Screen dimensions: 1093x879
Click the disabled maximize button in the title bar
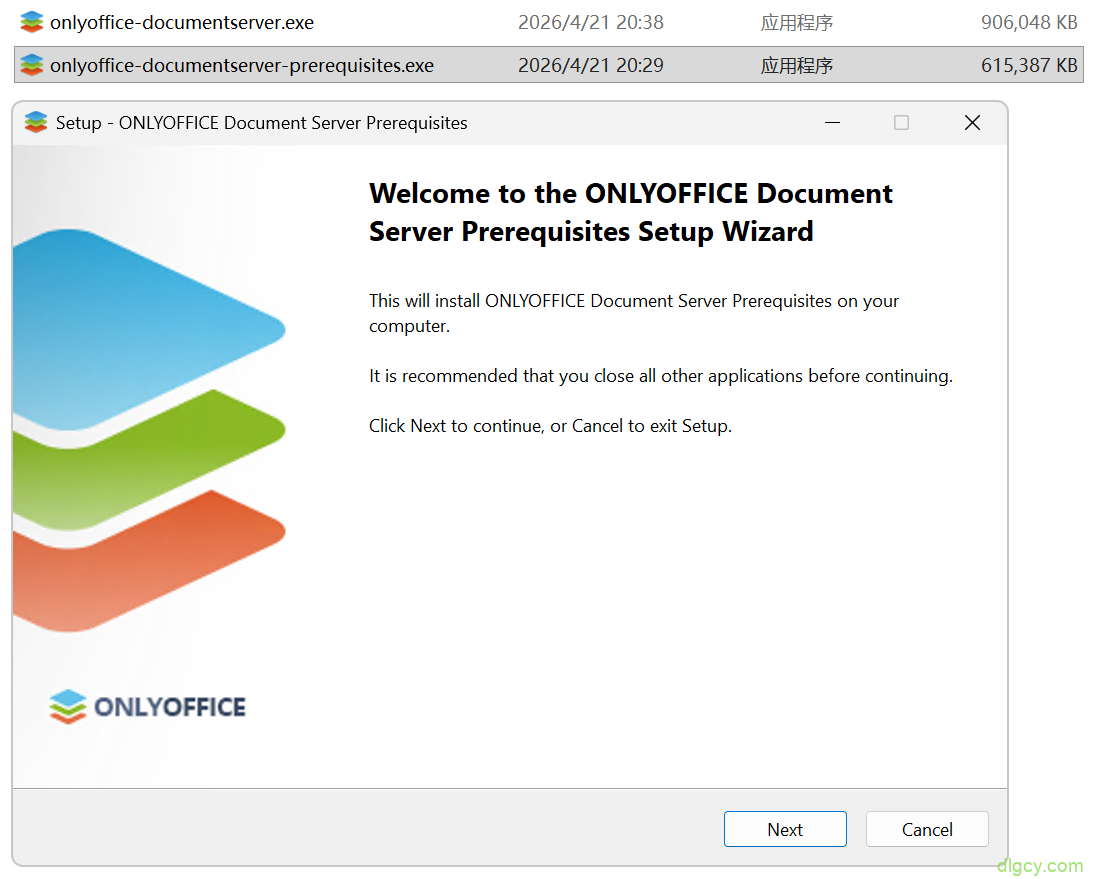click(x=901, y=123)
